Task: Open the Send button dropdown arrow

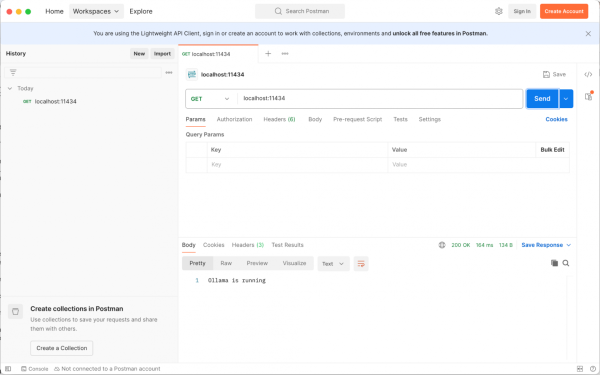Action: (566, 99)
